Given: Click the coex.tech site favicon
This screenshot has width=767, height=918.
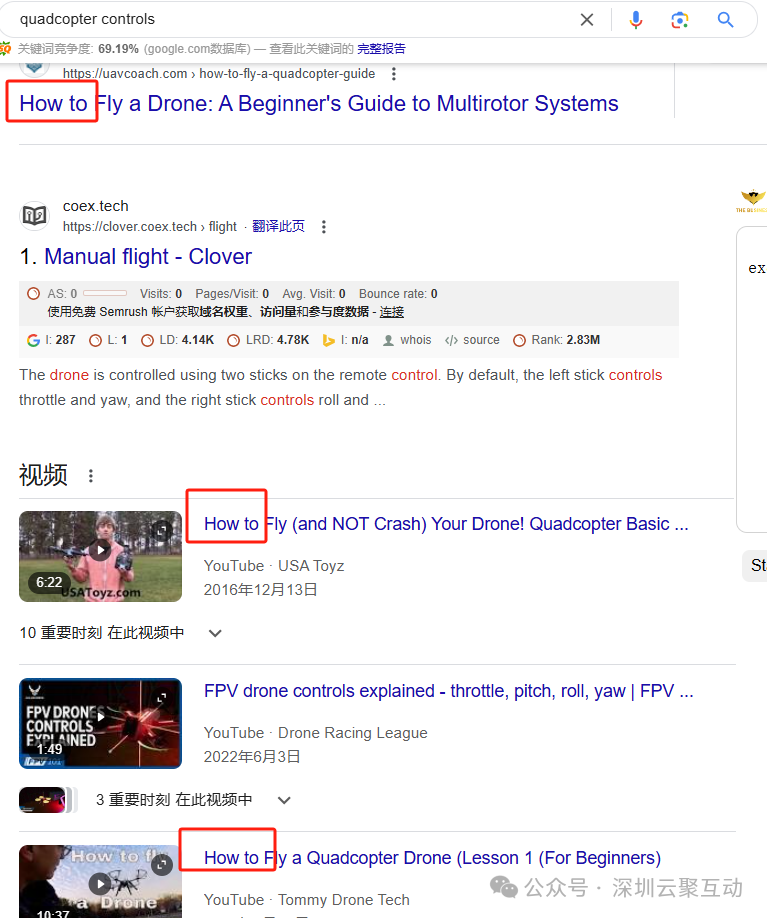Looking at the screenshot, I should pyautogui.click(x=35, y=215).
